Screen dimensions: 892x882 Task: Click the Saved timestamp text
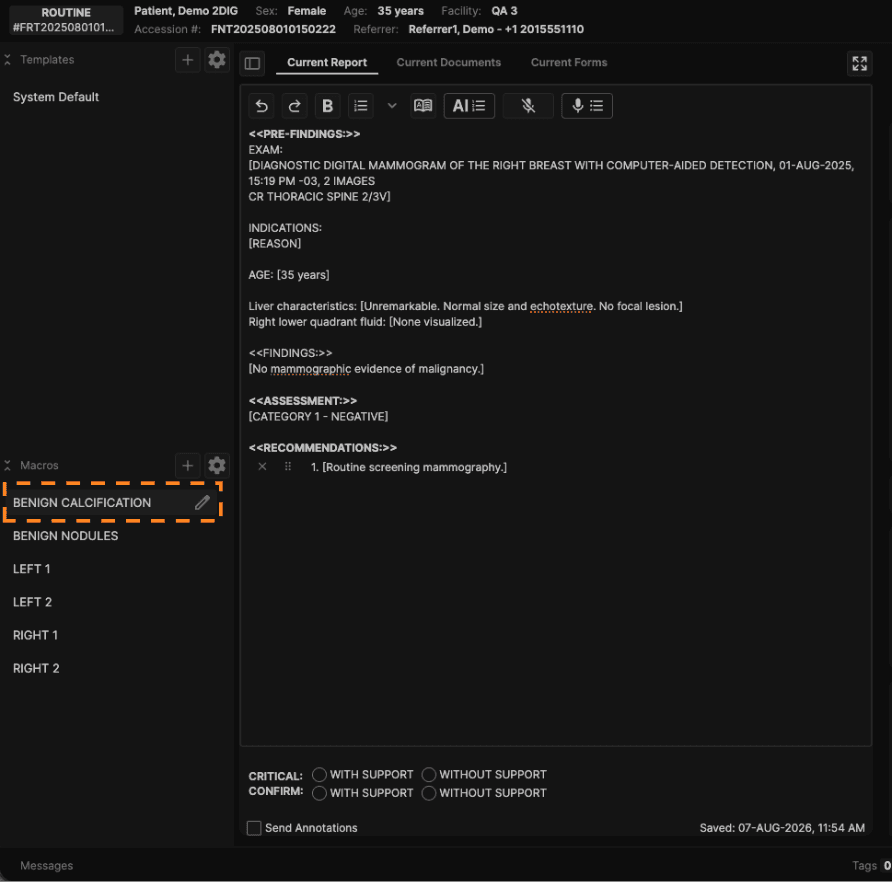point(782,828)
